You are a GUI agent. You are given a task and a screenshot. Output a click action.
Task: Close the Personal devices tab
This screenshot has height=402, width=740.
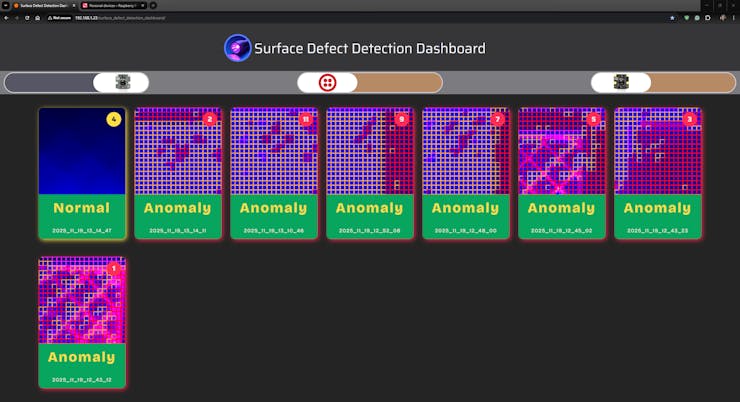pyautogui.click(x=143, y=6)
